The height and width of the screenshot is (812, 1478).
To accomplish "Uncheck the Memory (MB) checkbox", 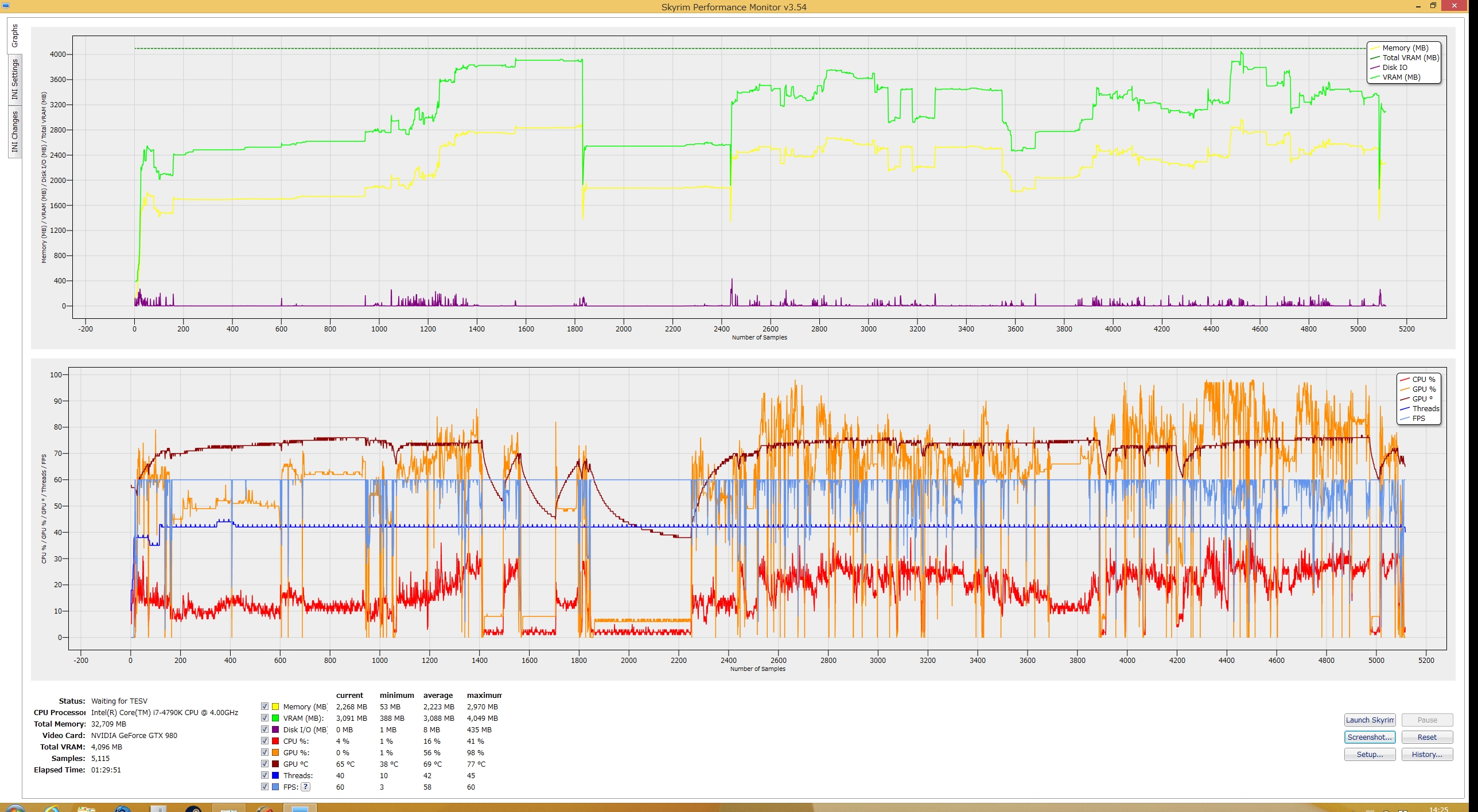I will [x=265, y=706].
